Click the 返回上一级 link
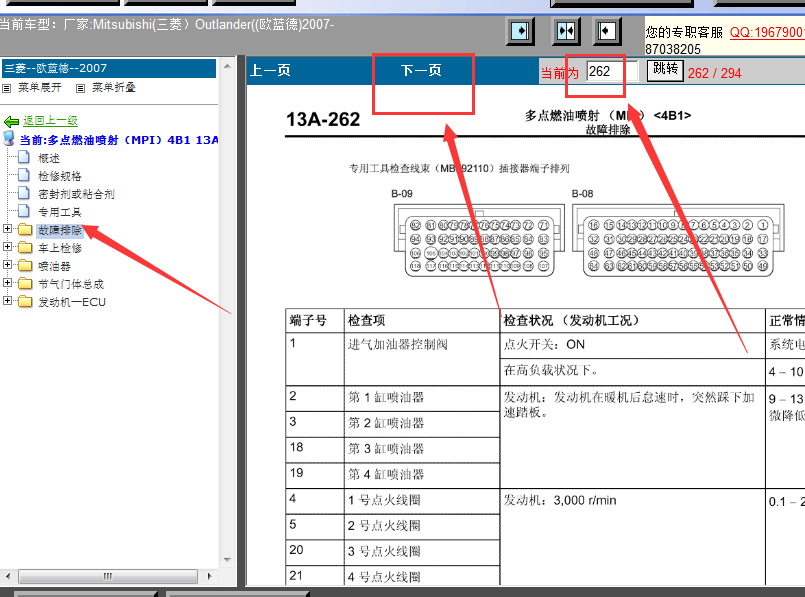Screen dimensions: 805x597 coord(50,121)
